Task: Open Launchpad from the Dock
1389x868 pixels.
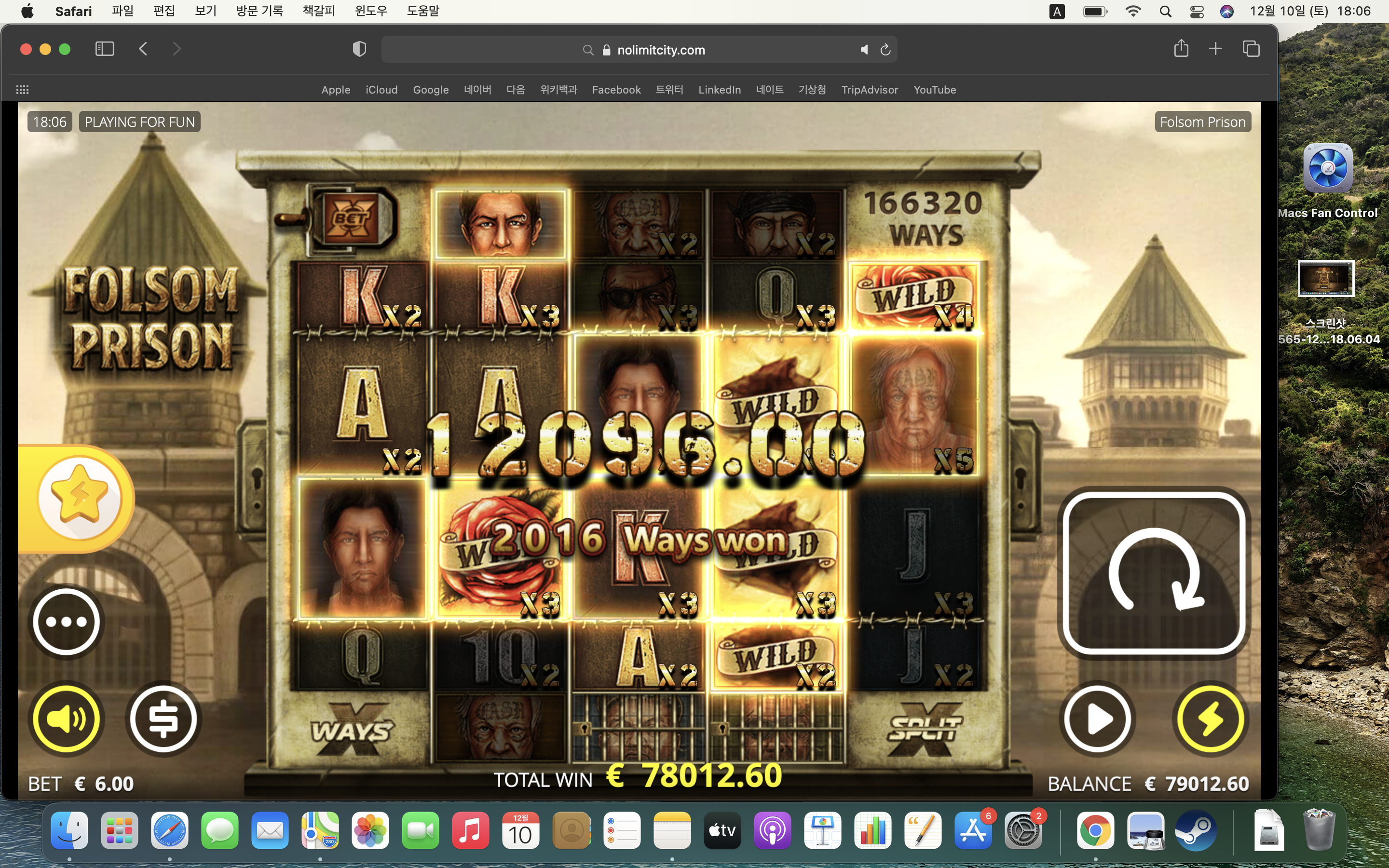Action: click(120, 830)
